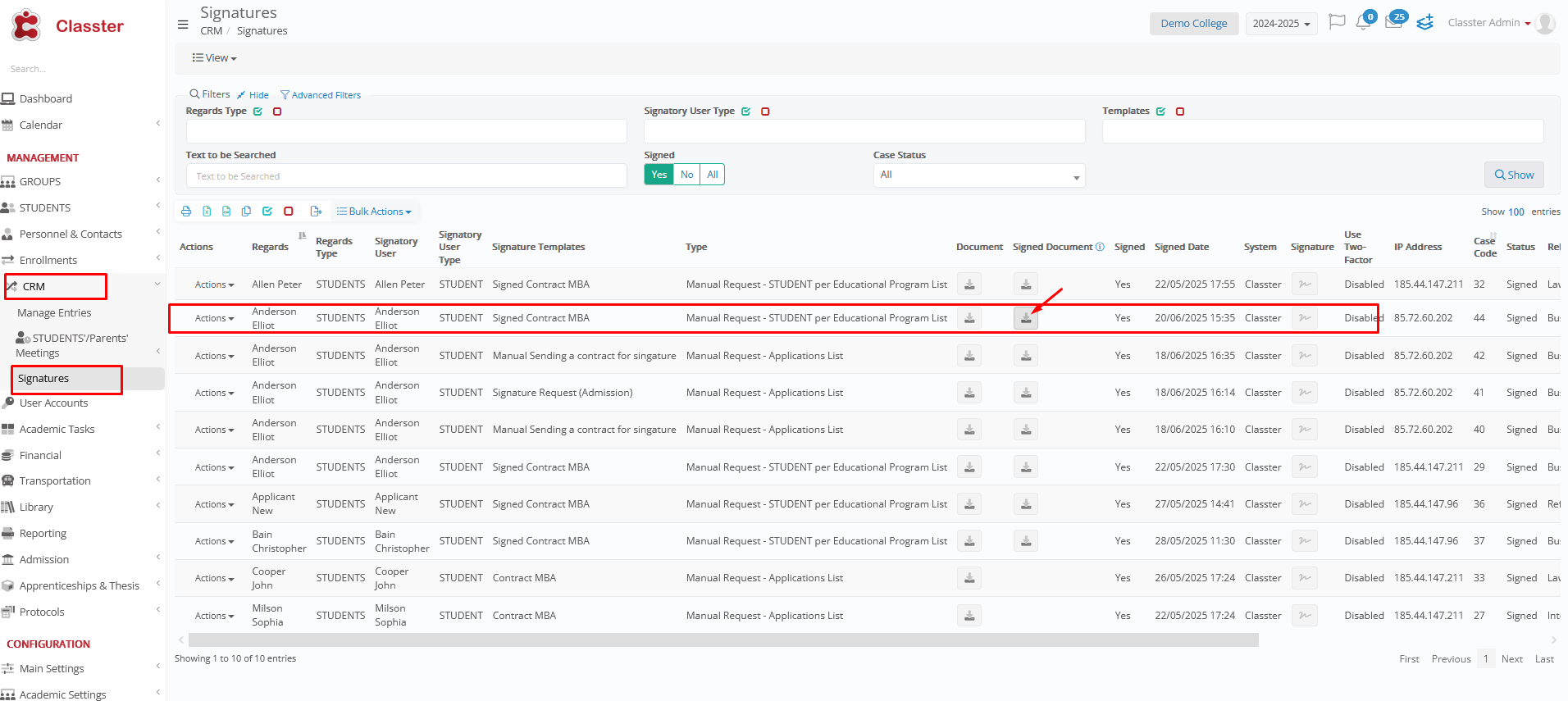The height and width of the screenshot is (701, 1568).
Task: Click the print icon in table toolbar
Action: point(186,212)
